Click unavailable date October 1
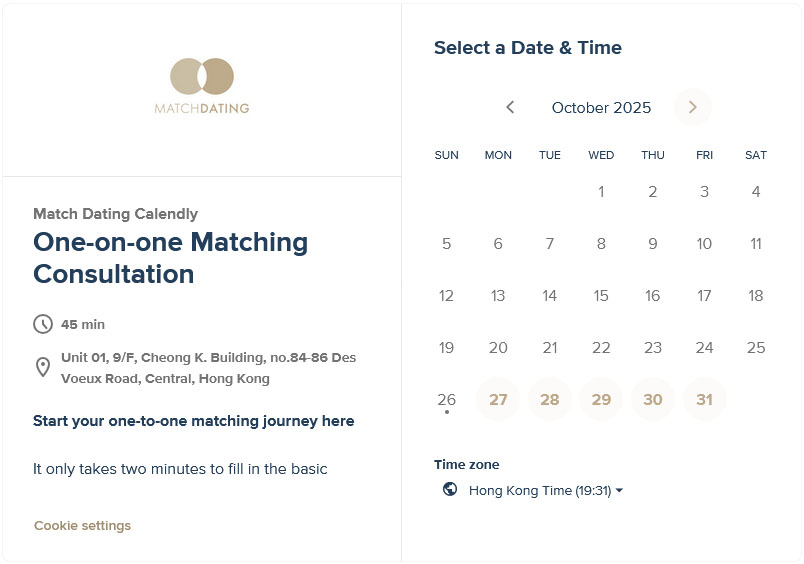This screenshot has width=804, height=564. (x=601, y=192)
